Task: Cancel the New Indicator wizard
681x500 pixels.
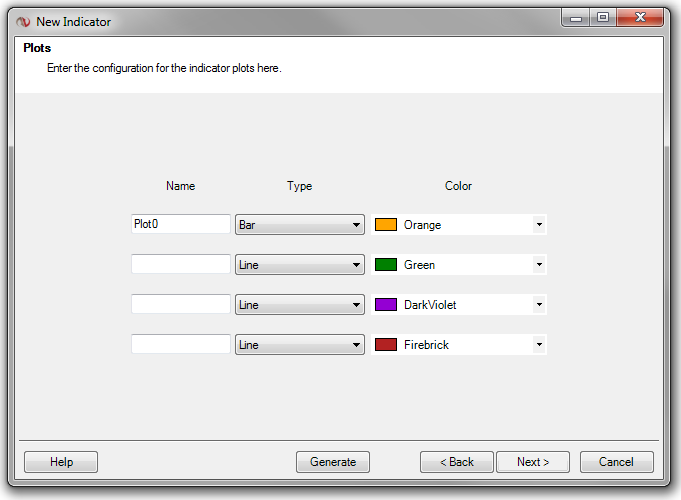Action: tap(617, 462)
